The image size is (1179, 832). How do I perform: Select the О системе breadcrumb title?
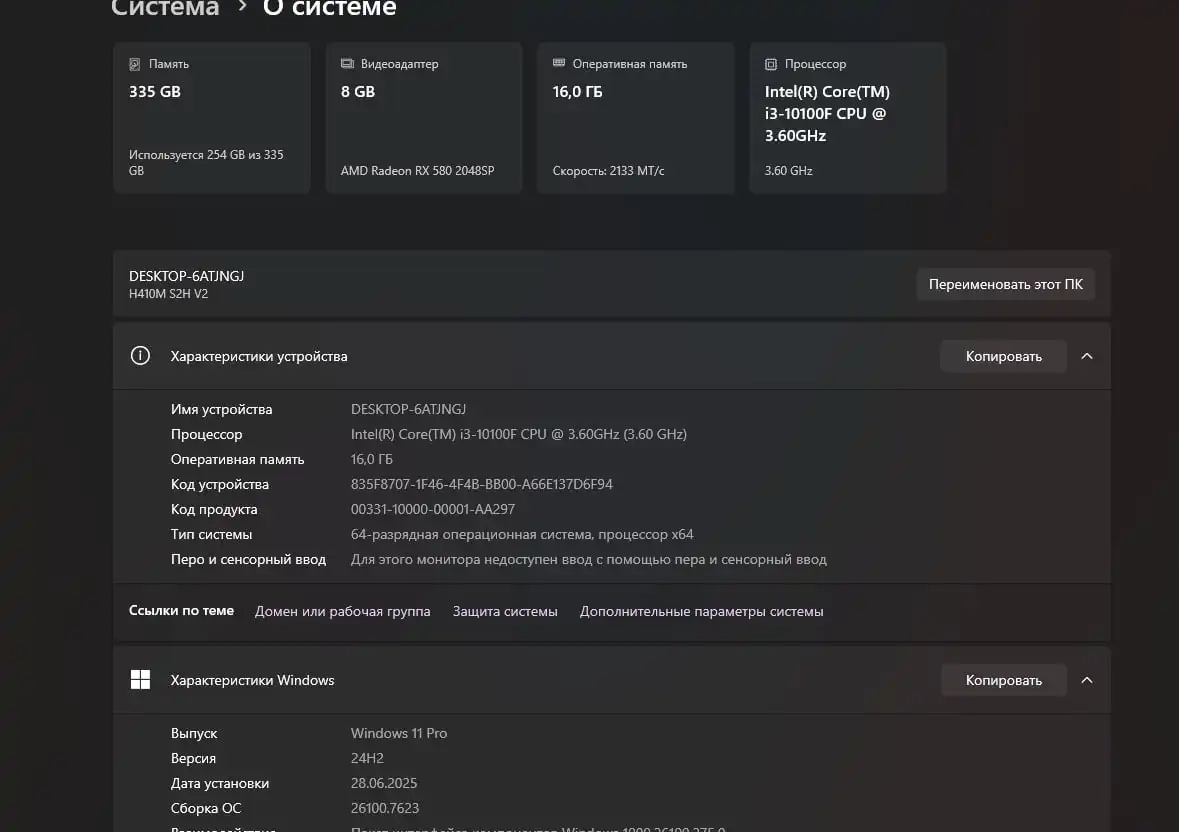[x=329, y=9]
